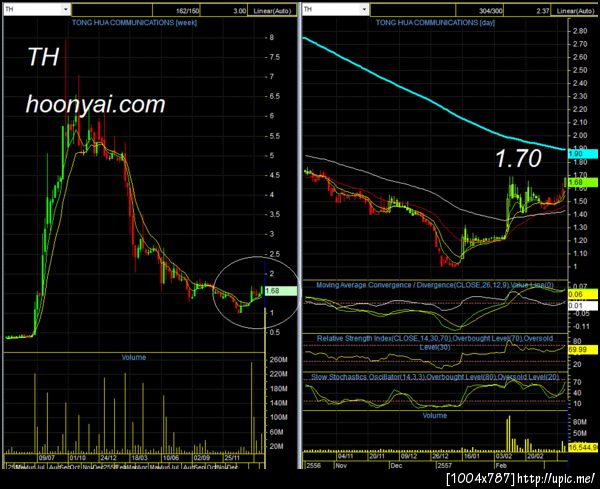This screenshot has width=600, height=489.
Task: Click the 2.80 level on daily price scale
Action: coord(580,31)
